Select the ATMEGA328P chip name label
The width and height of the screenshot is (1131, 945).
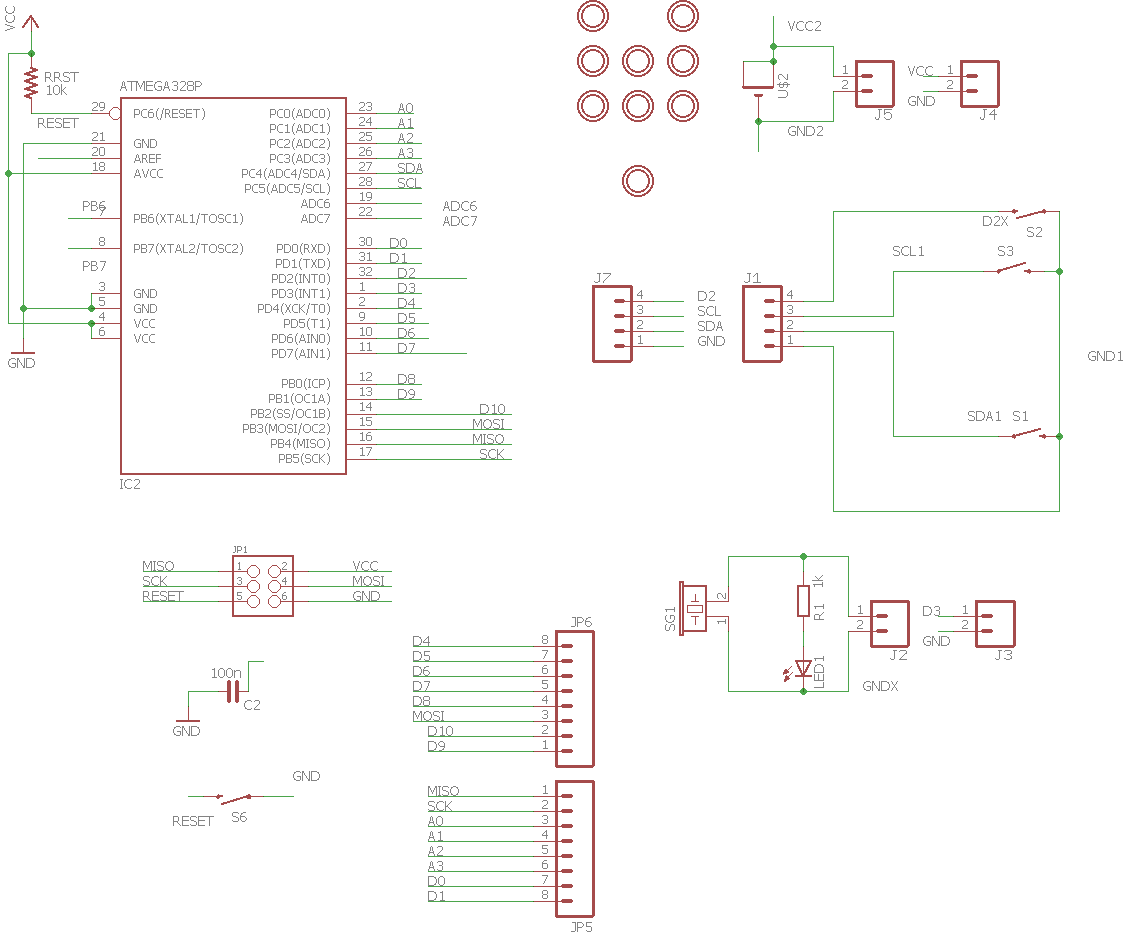[x=161, y=87]
